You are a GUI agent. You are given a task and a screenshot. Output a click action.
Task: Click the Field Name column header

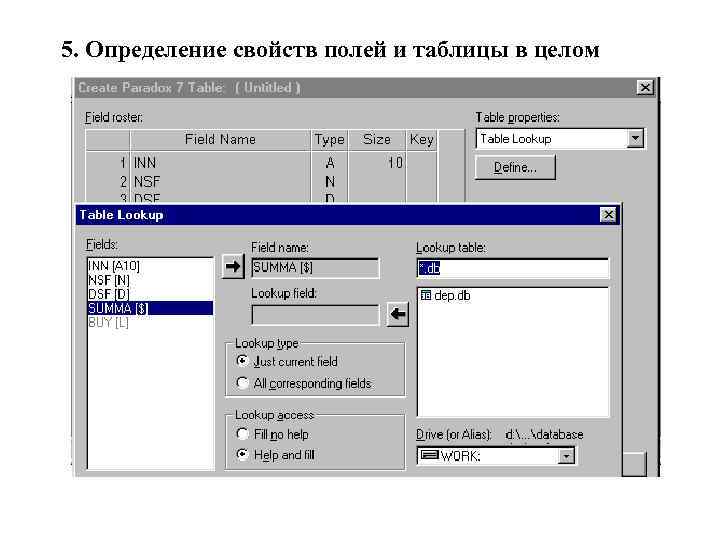pyautogui.click(x=220, y=139)
